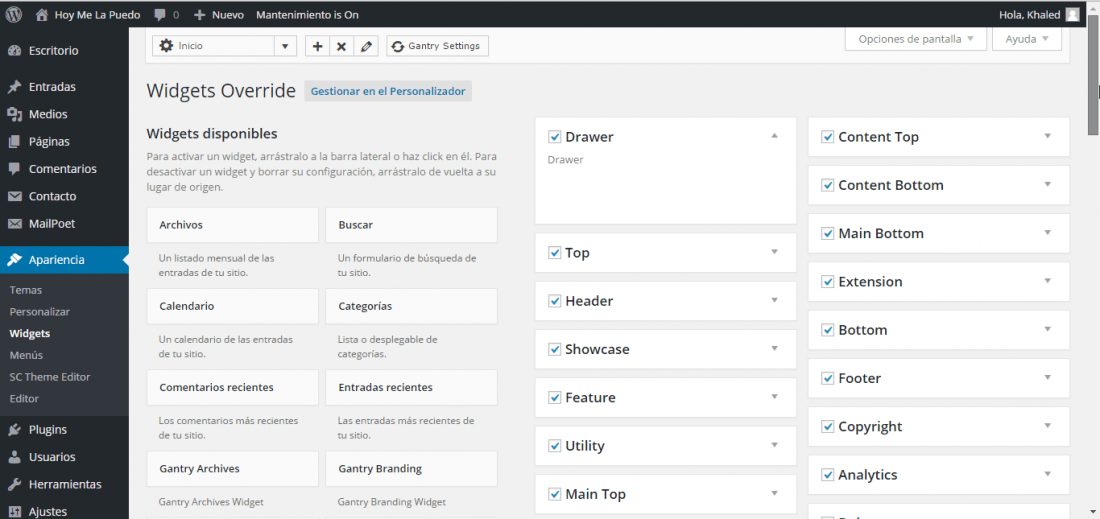The height and width of the screenshot is (519, 1100).
Task: Select the Buscar widget
Action: click(x=411, y=225)
